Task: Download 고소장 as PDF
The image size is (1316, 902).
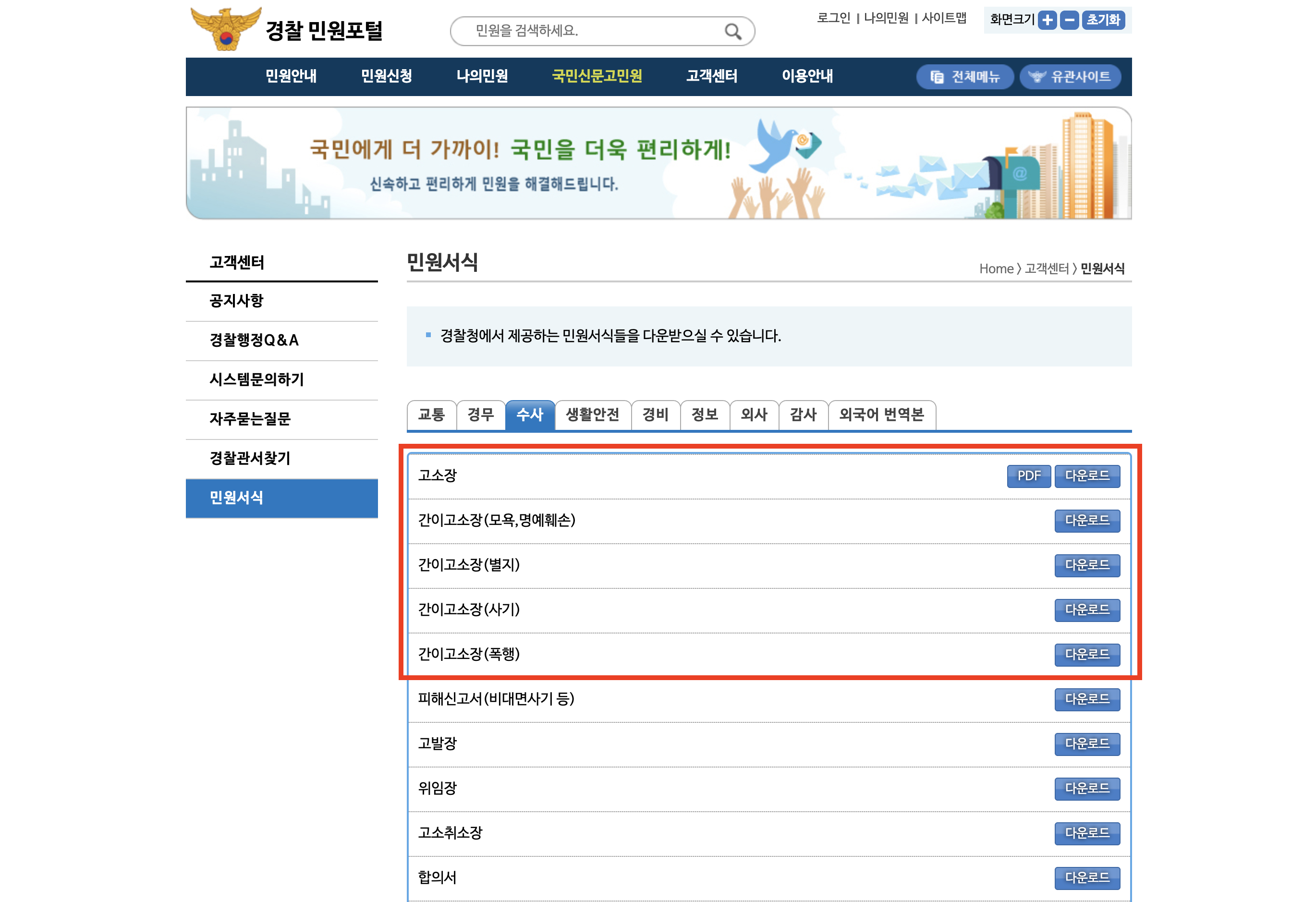Action: click(x=1028, y=475)
